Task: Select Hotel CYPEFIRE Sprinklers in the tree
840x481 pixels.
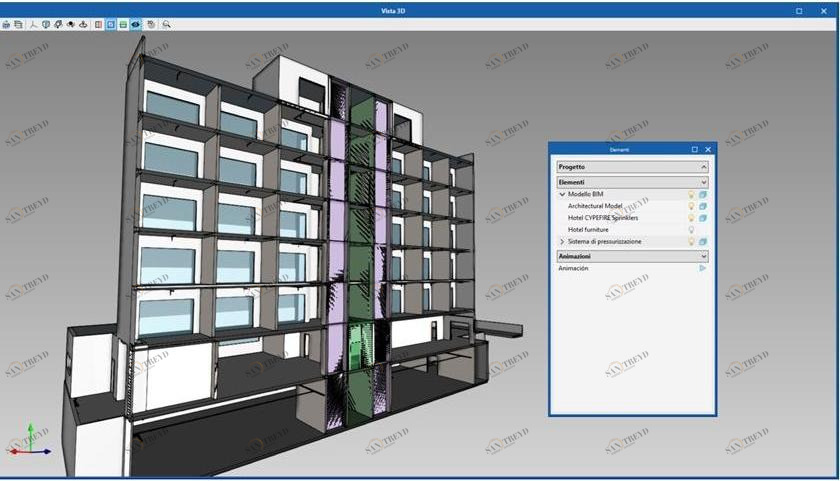Action: pyautogui.click(x=602, y=218)
